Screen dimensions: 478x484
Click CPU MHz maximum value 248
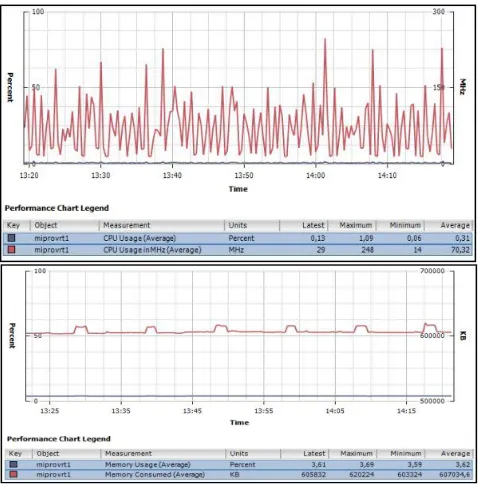point(367,250)
